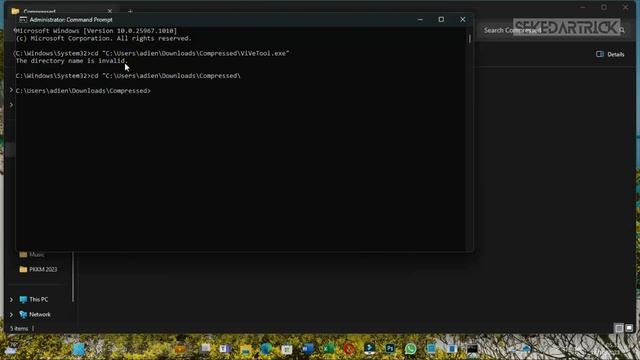
Task: Toggle the Details pane button in File Explorer
Action: [610, 54]
